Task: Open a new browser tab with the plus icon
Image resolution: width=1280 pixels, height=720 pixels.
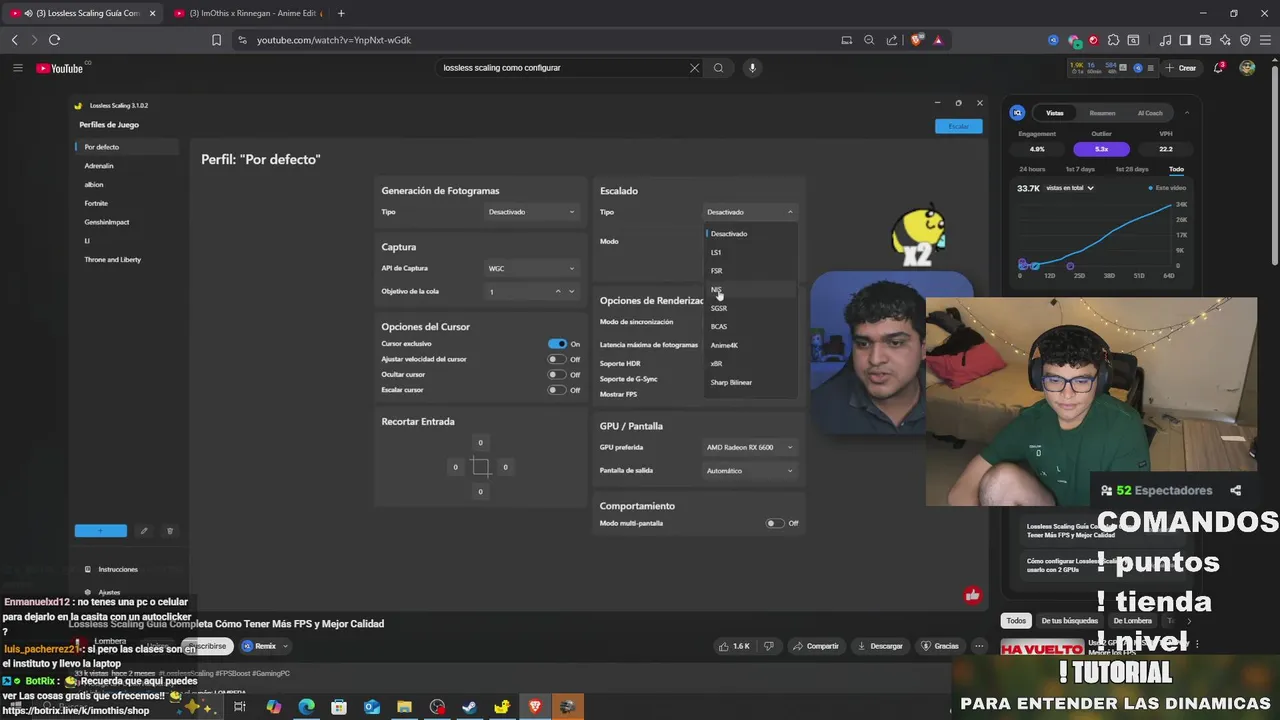Action: pos(341,13)
